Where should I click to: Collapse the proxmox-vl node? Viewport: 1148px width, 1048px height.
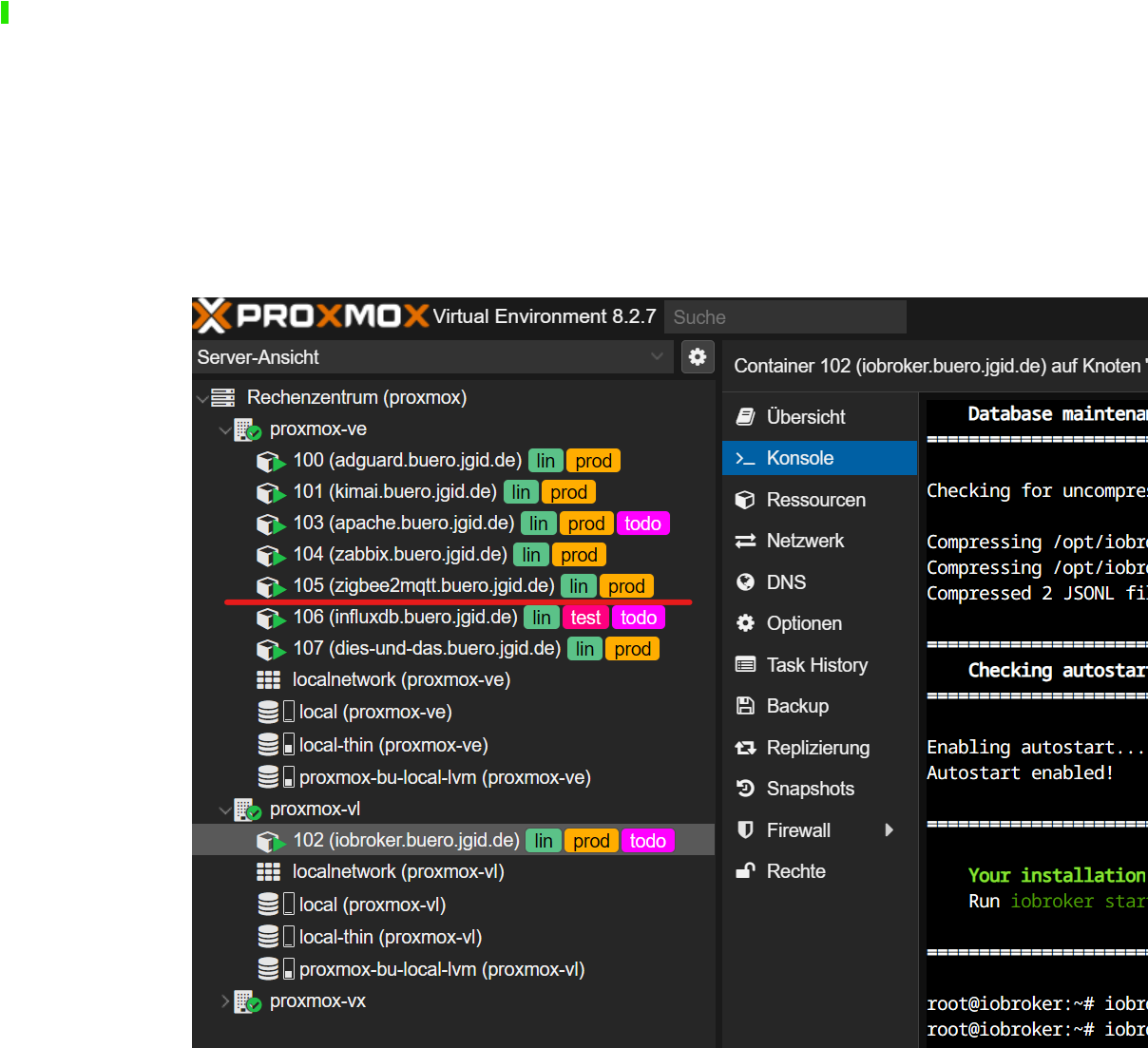pyautogui.click(x=225, y=810)
